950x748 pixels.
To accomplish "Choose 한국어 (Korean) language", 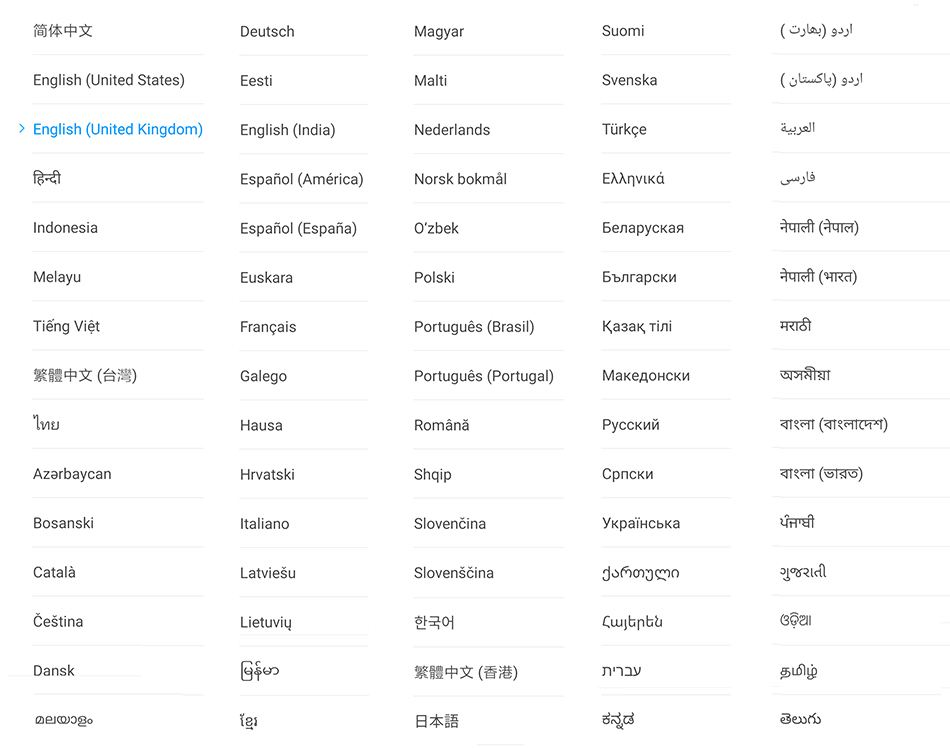I will coord(434,622).
